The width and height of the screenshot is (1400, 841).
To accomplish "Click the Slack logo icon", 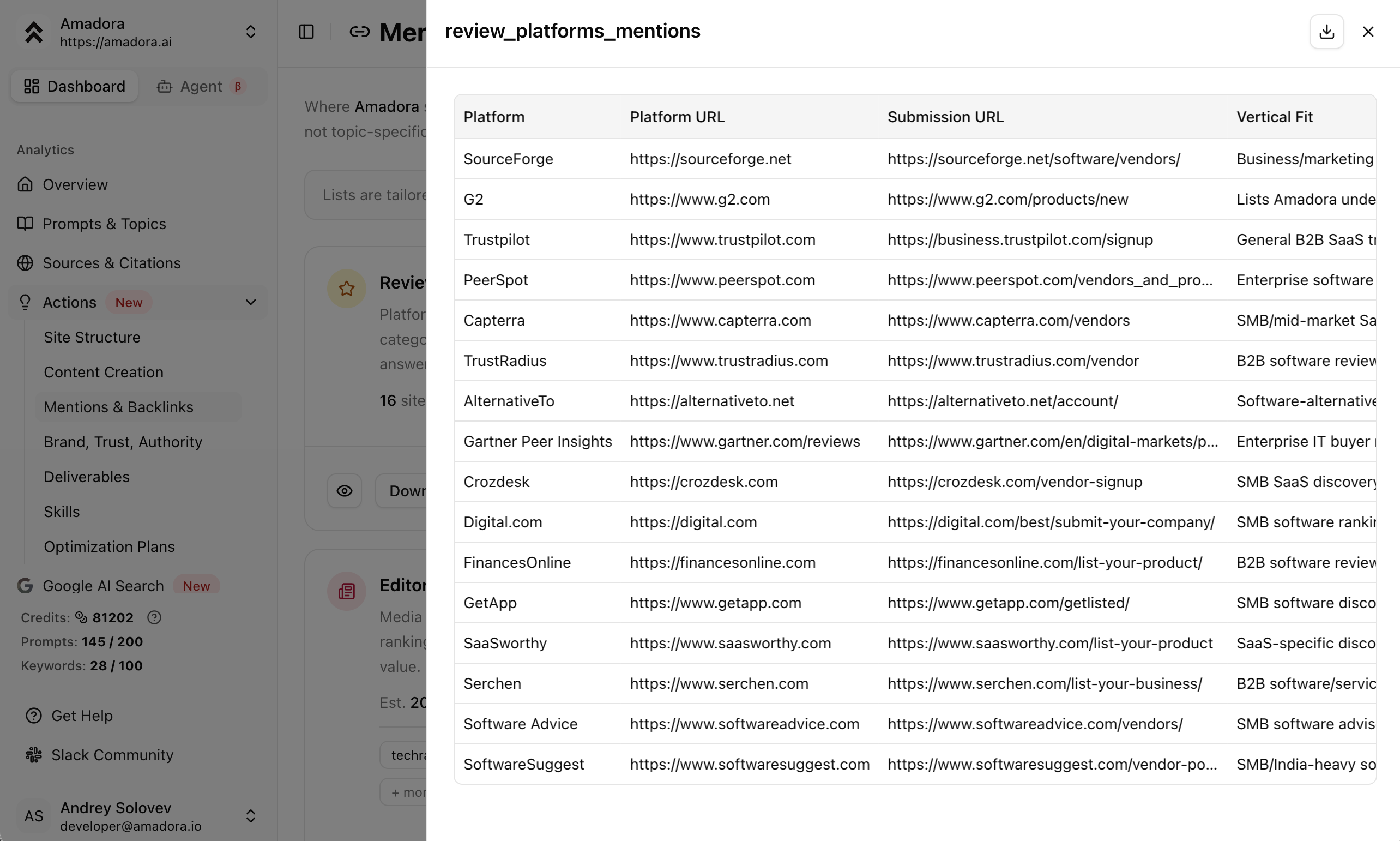I will pyautogui.click(x=34, y=755).
